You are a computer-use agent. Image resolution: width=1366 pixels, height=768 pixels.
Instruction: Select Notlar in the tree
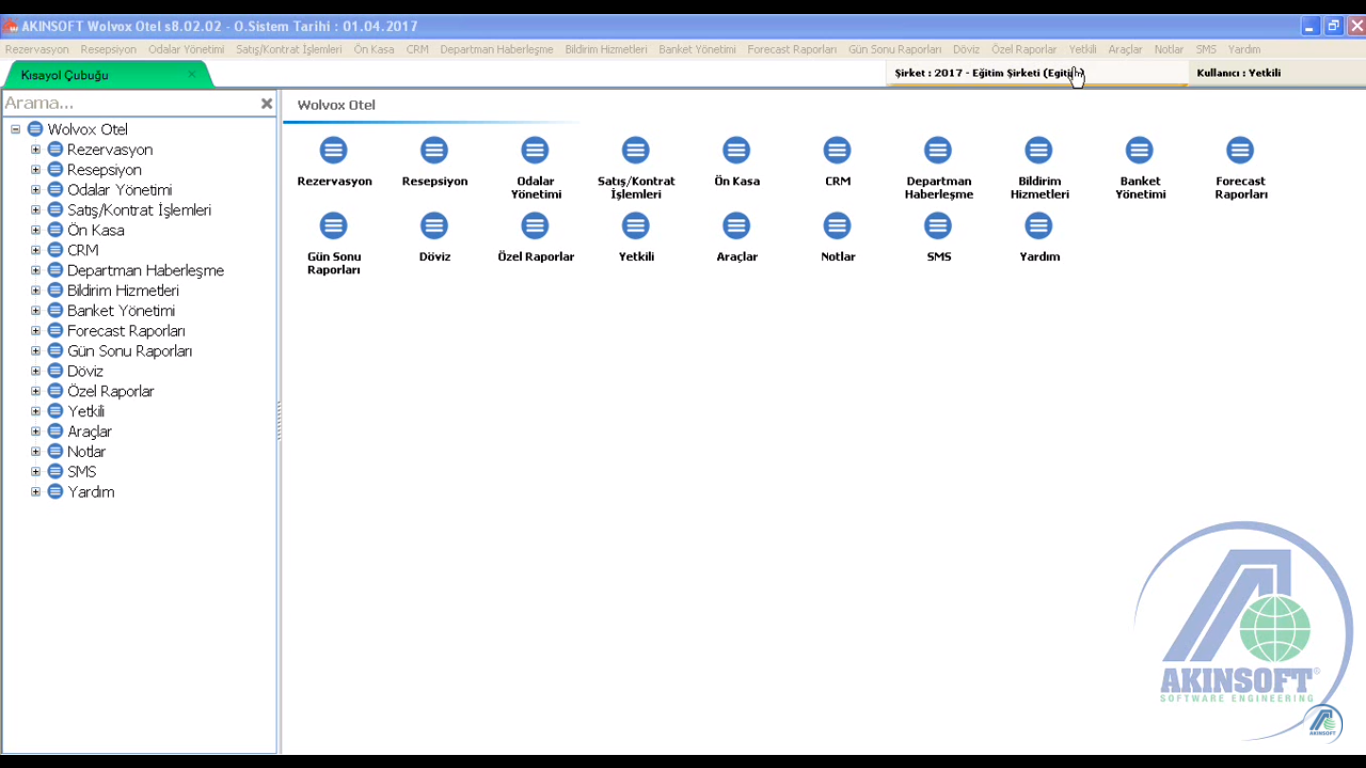click(86, 451)
